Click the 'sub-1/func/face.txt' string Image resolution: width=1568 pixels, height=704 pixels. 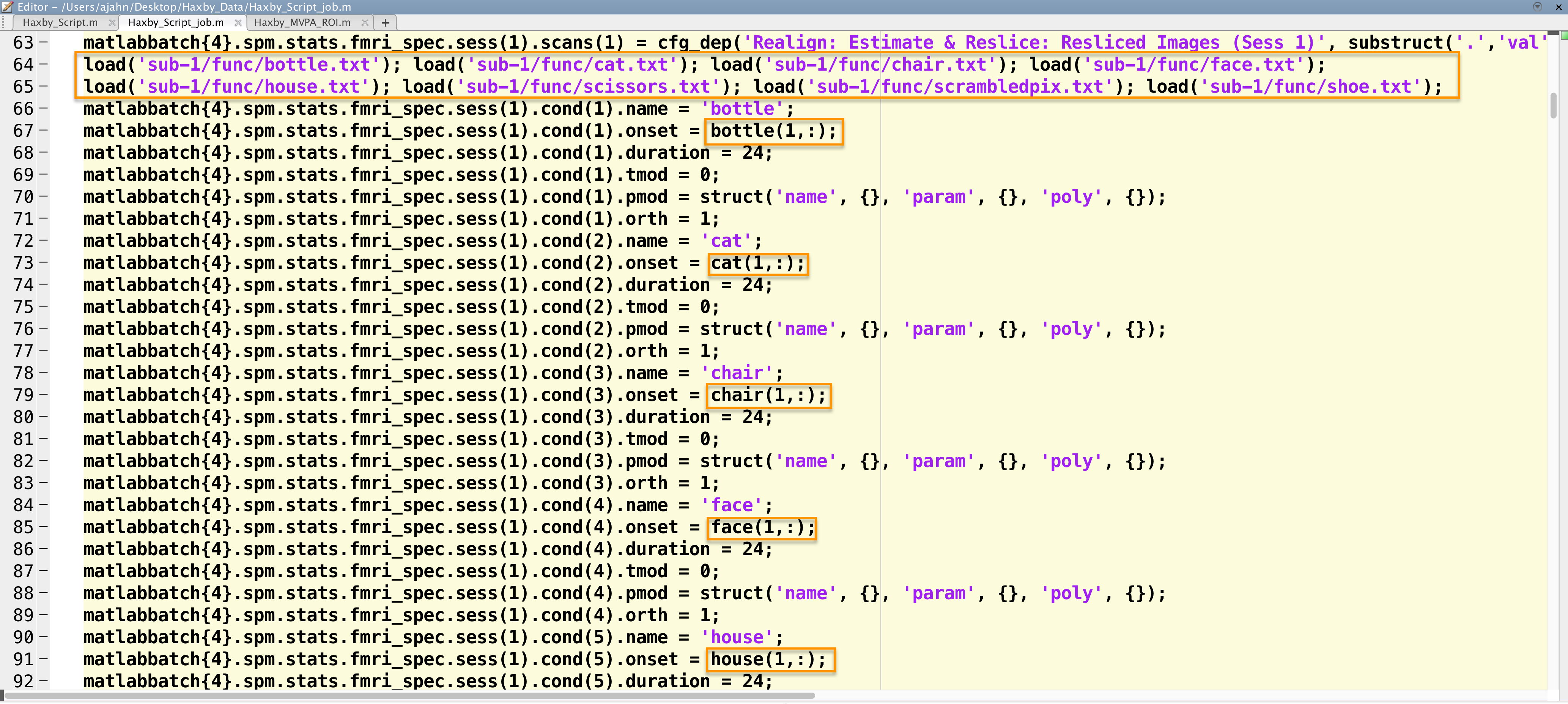[1193, 65]
